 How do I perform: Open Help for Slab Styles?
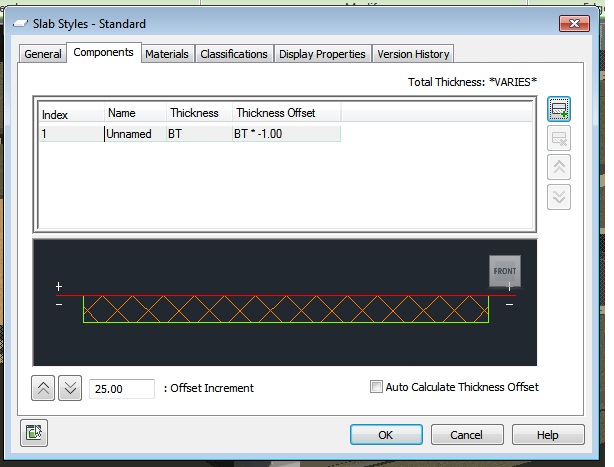tap(548, 435)
